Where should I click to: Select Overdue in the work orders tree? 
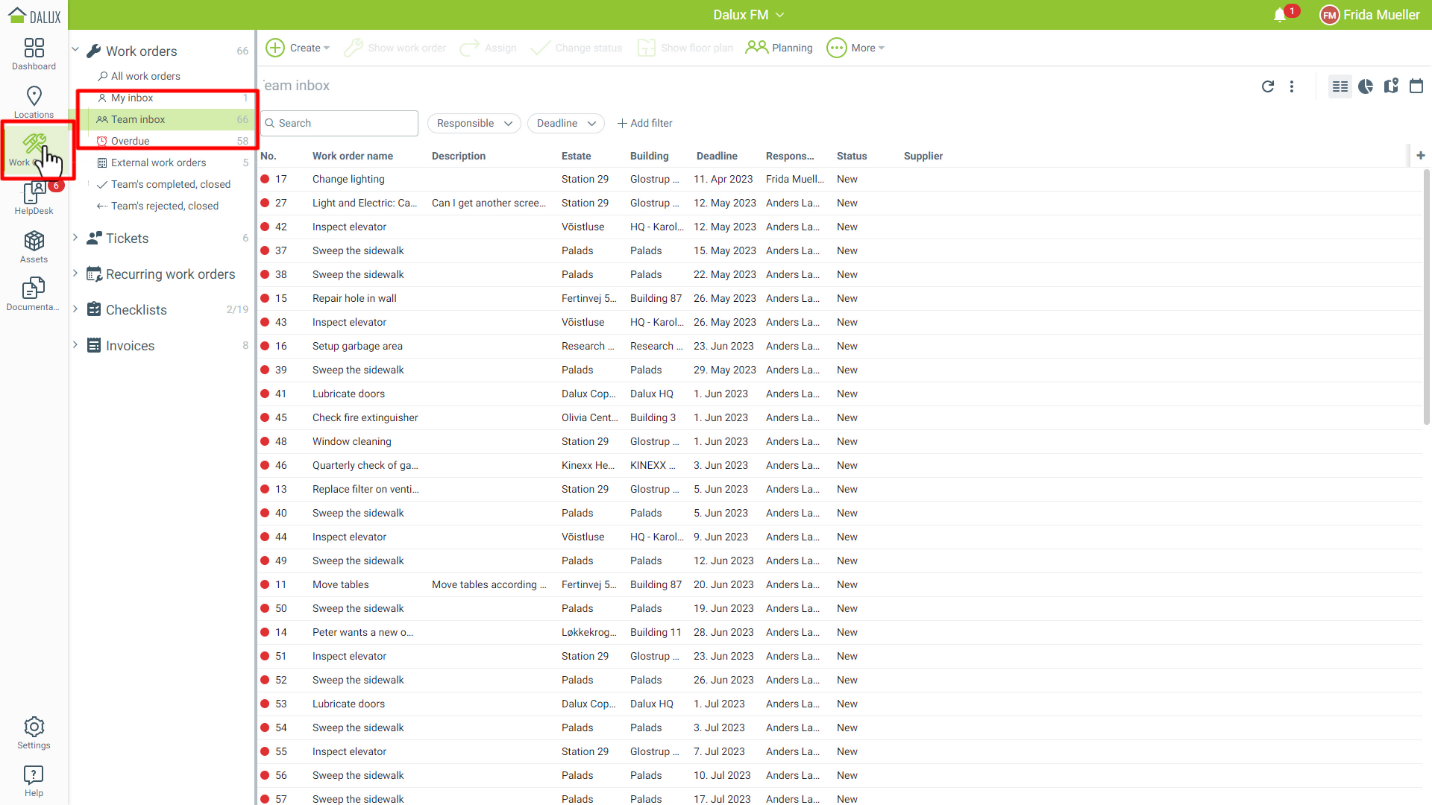tap(130, 141)
